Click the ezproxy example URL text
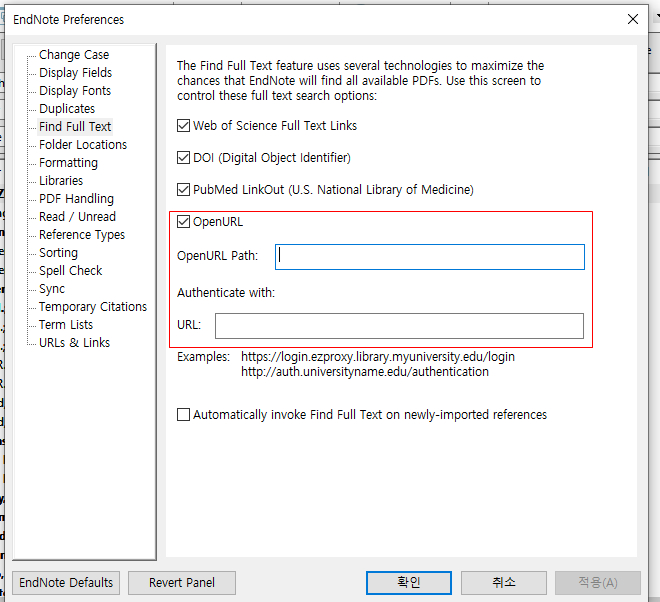Image resolution: width=660 pixels, height=602 pixels. tap(378, 357)
